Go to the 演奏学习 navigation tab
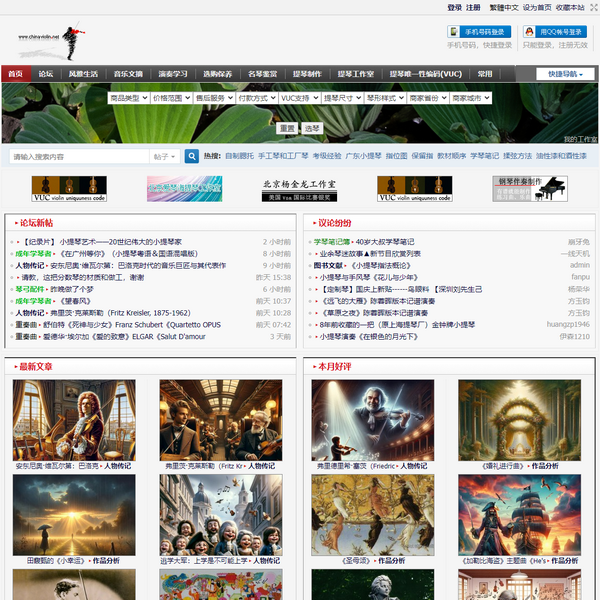Viewport: 600px width, 600px height. [x=172, y=74]
